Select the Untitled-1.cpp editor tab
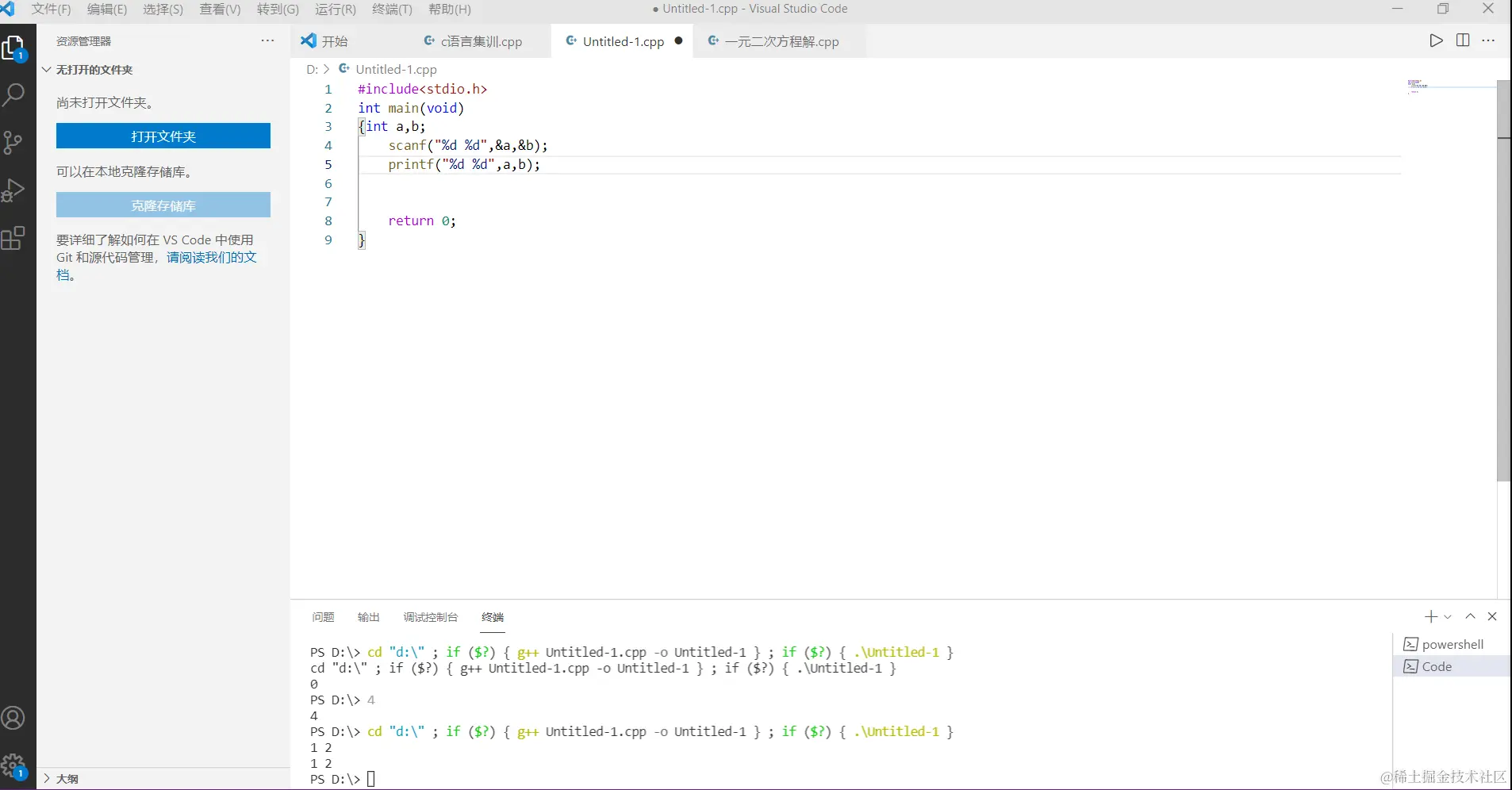1512x790 pixels. point(623,41)
